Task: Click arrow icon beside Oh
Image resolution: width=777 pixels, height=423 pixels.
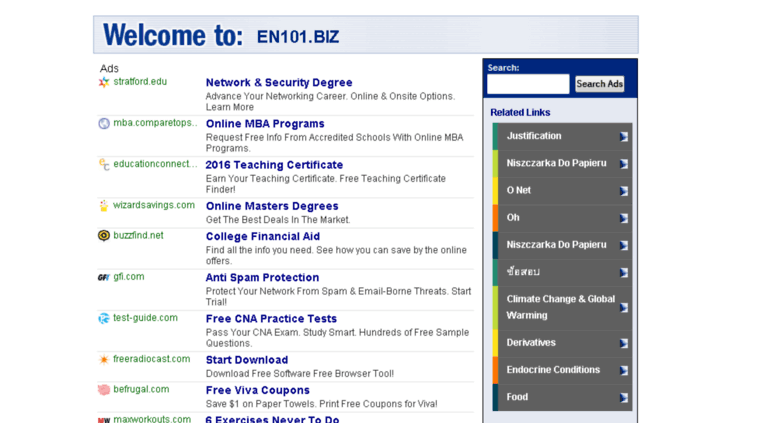Action: 623,218
